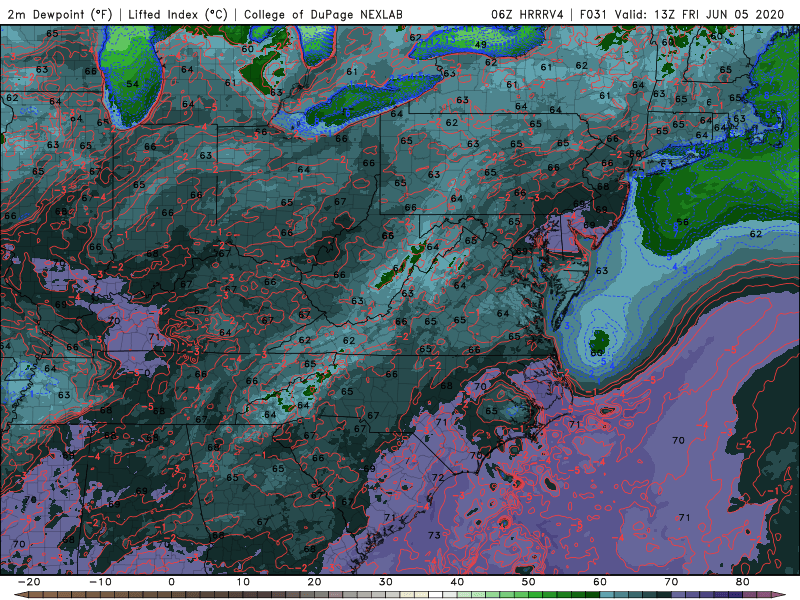Click the 54 dewpoint value over Lake Michigan
800x600 pixels.
pyautogui.click(x=132, y=84)
